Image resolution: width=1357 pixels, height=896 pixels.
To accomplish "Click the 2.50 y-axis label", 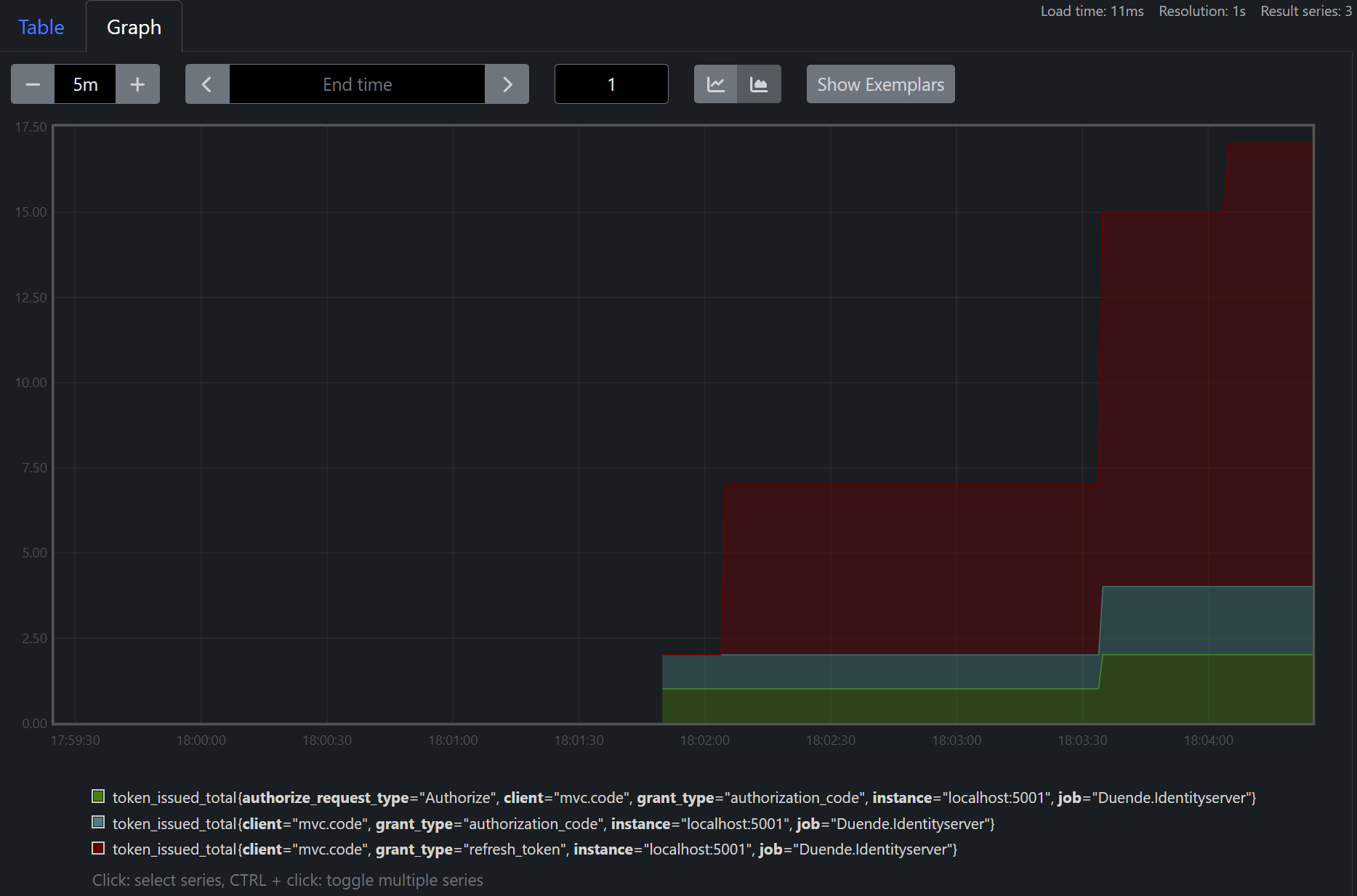I will click(34, 639).
